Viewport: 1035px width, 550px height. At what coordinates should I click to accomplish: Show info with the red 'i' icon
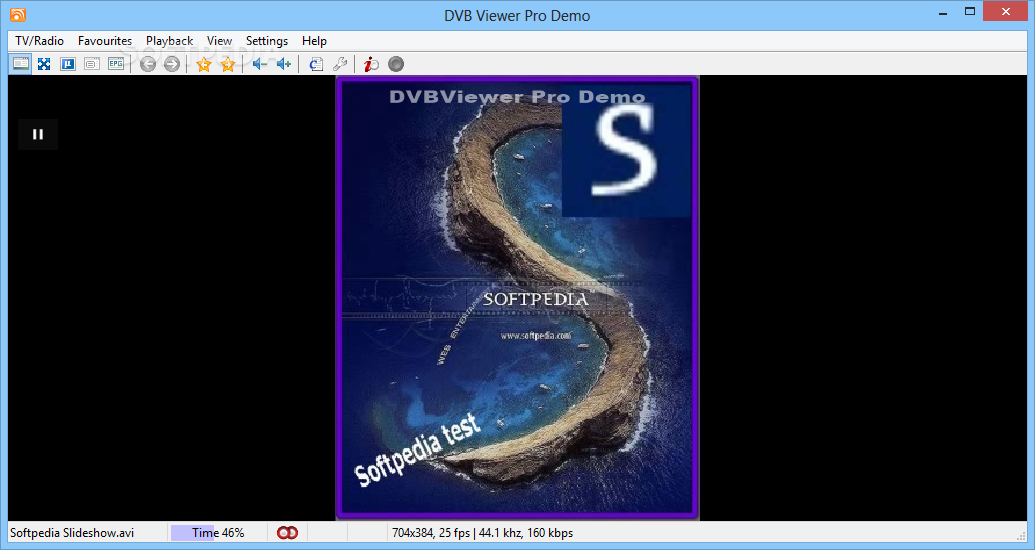(x=372, y=64)
